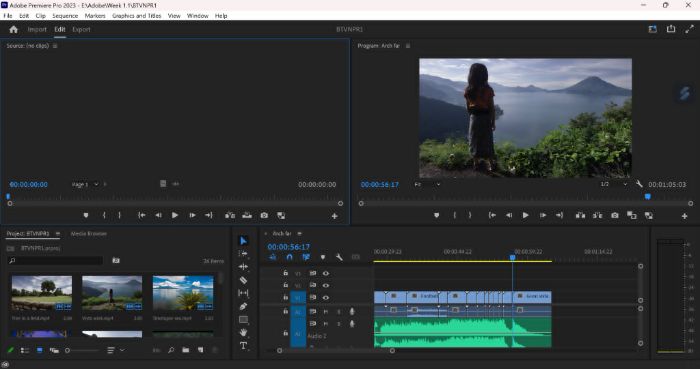Image resolution: width=700 pixels, height=369 pixels.
Task: Toggle bottom video track eye visibility
Action: (x=326, y=298)
